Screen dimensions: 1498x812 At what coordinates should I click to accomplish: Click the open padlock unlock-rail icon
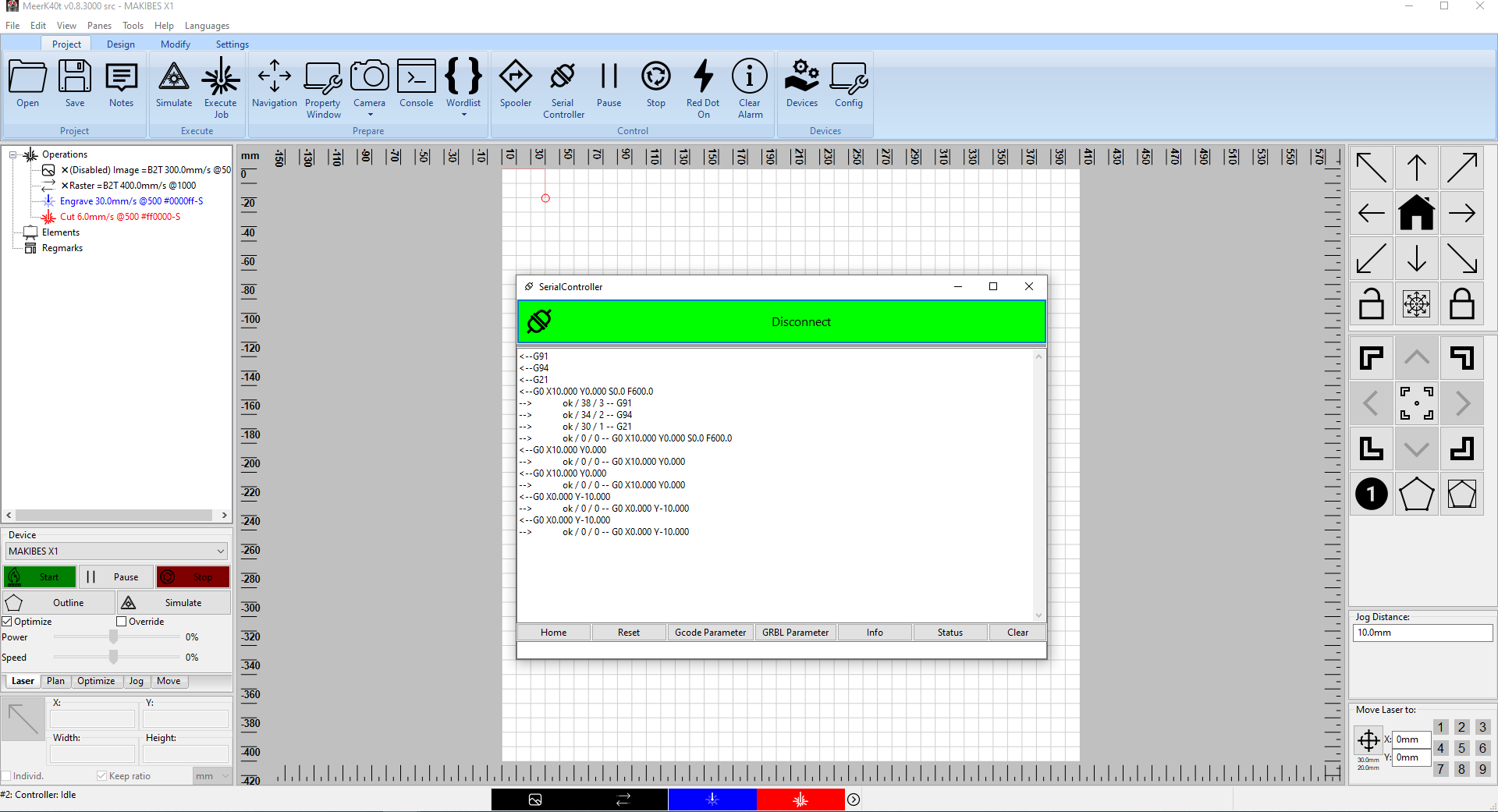(1372, 303)
